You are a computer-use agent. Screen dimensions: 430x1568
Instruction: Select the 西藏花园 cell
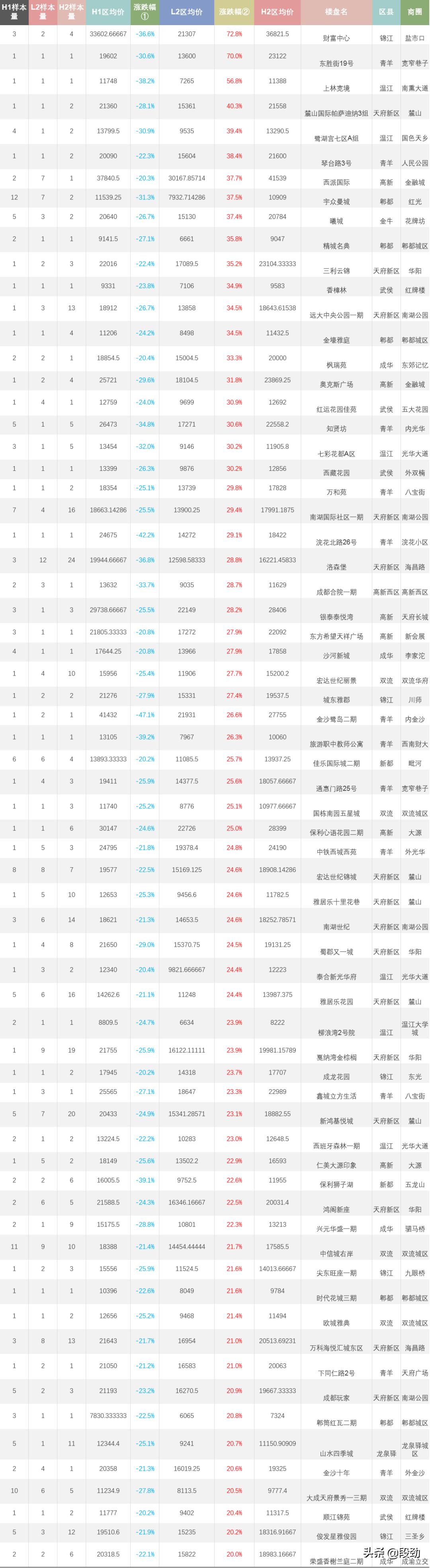[336, 473]
